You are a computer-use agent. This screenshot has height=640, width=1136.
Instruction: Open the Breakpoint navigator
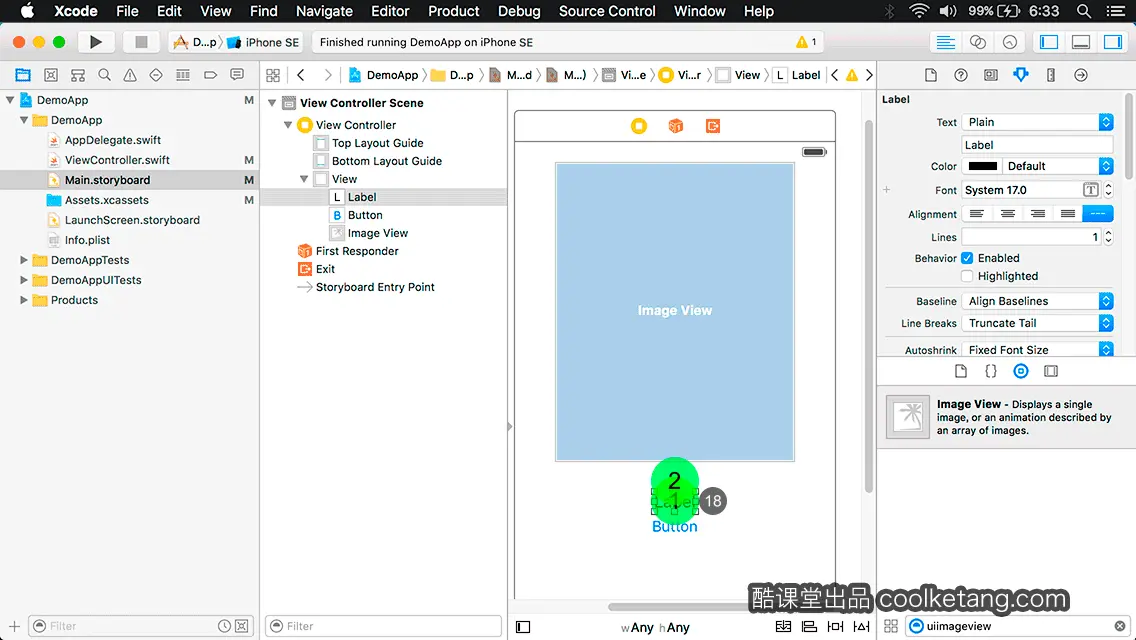(x=210, y=75)
